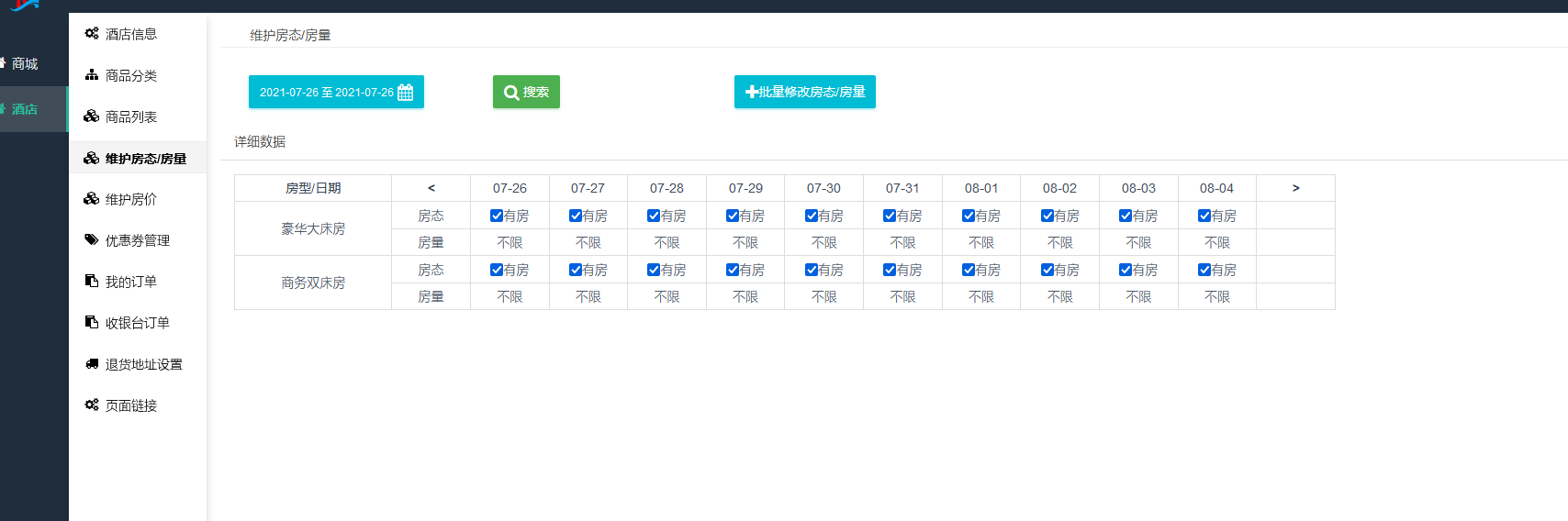
Task: Open 收银台订单 page
Action: pos(138,323)
